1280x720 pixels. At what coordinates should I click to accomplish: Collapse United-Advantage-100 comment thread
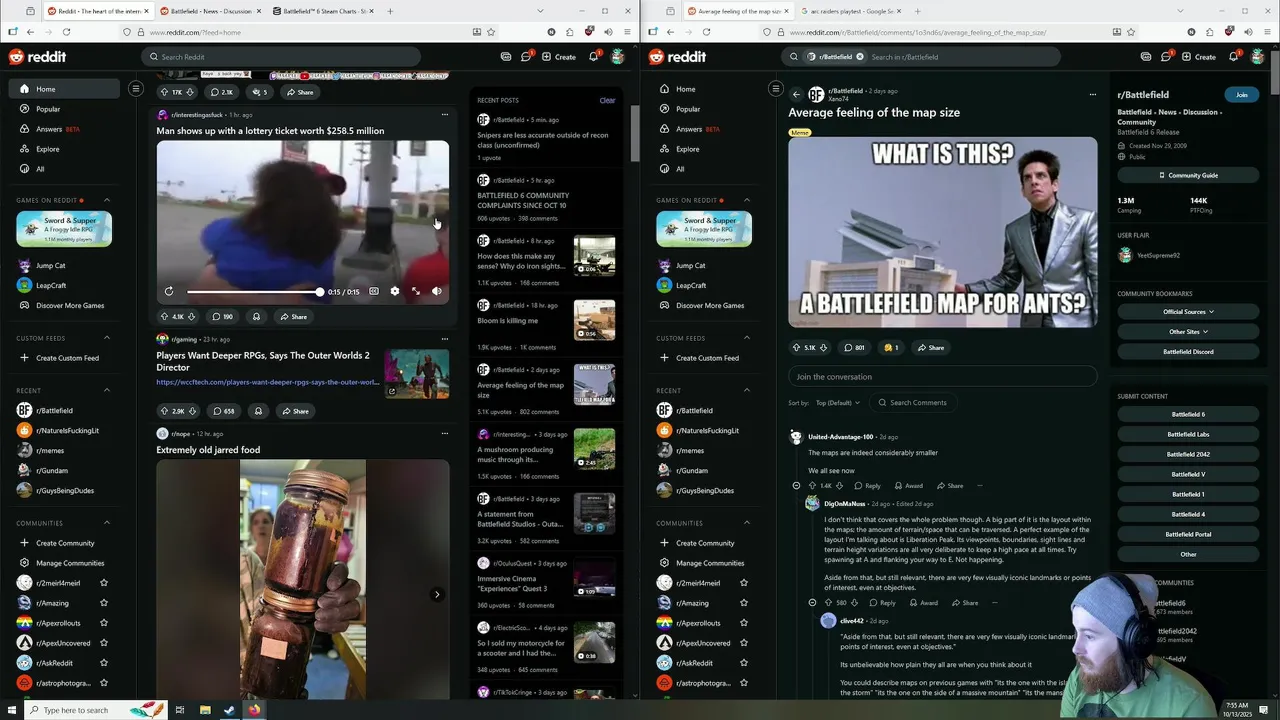pyautogui.click(x=796, y=486)
